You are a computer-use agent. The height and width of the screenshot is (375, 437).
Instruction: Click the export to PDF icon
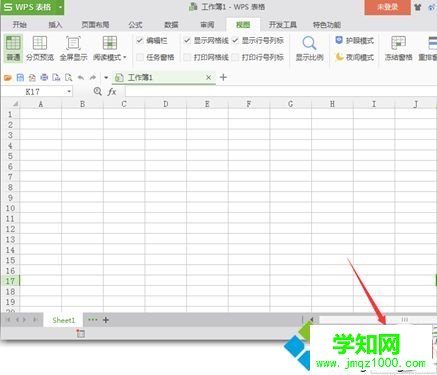[x=32, y=78]
